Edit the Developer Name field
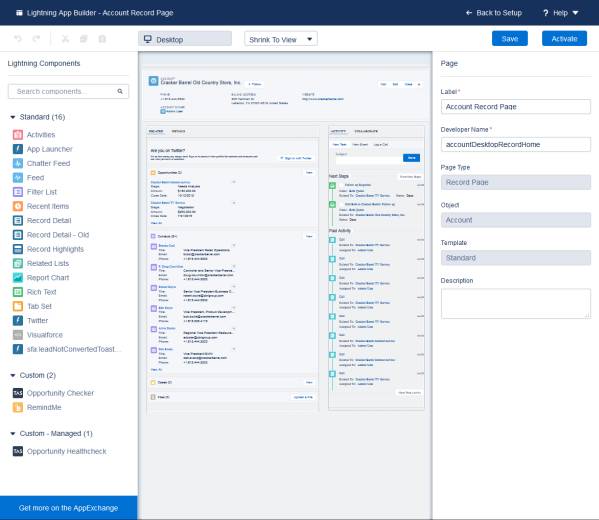 (516, 144)
